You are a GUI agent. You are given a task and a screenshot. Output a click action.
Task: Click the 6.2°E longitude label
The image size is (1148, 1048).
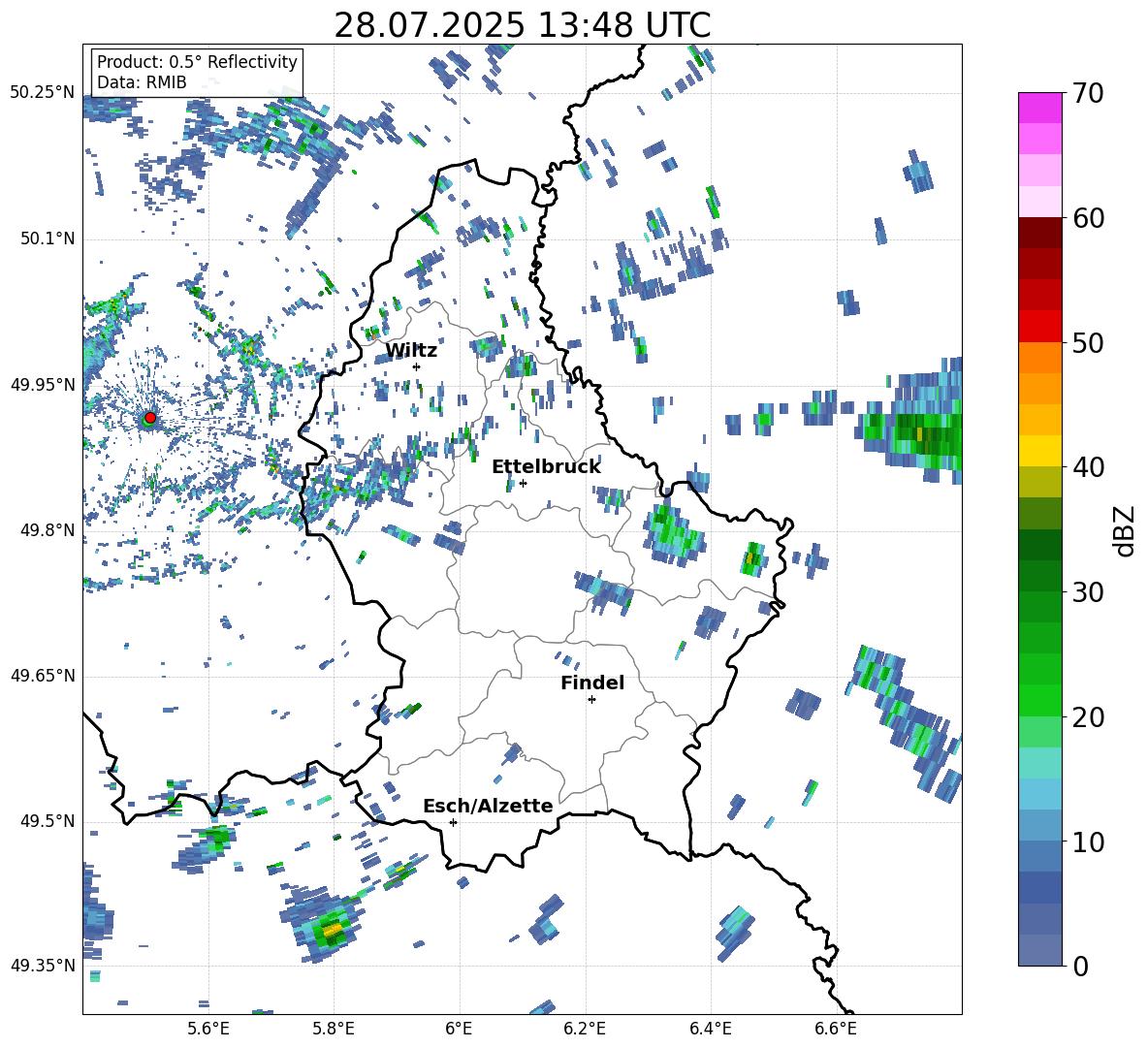click(x=585, y=1029)
